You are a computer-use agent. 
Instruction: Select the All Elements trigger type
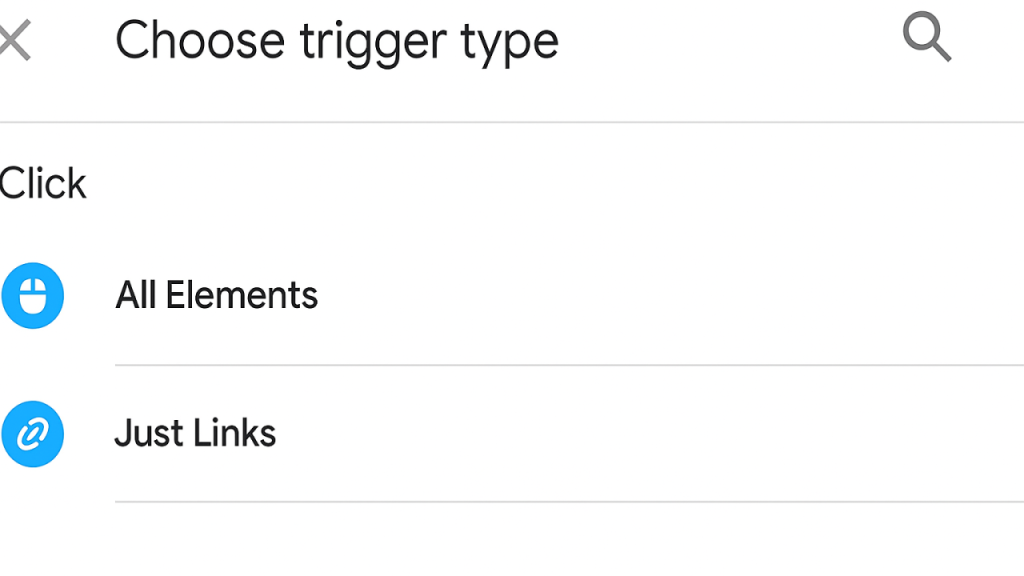click(216, 295)
